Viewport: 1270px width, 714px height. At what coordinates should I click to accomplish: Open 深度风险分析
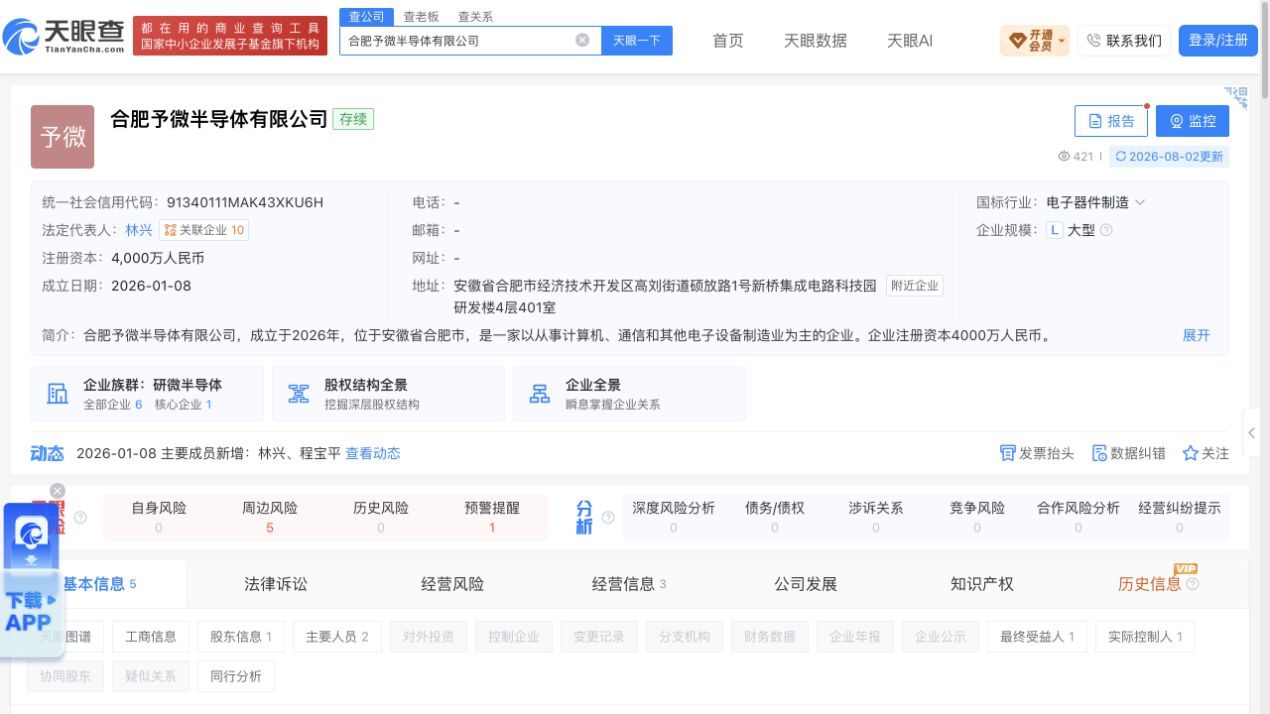pyautogui.click(x=673, y=516)
